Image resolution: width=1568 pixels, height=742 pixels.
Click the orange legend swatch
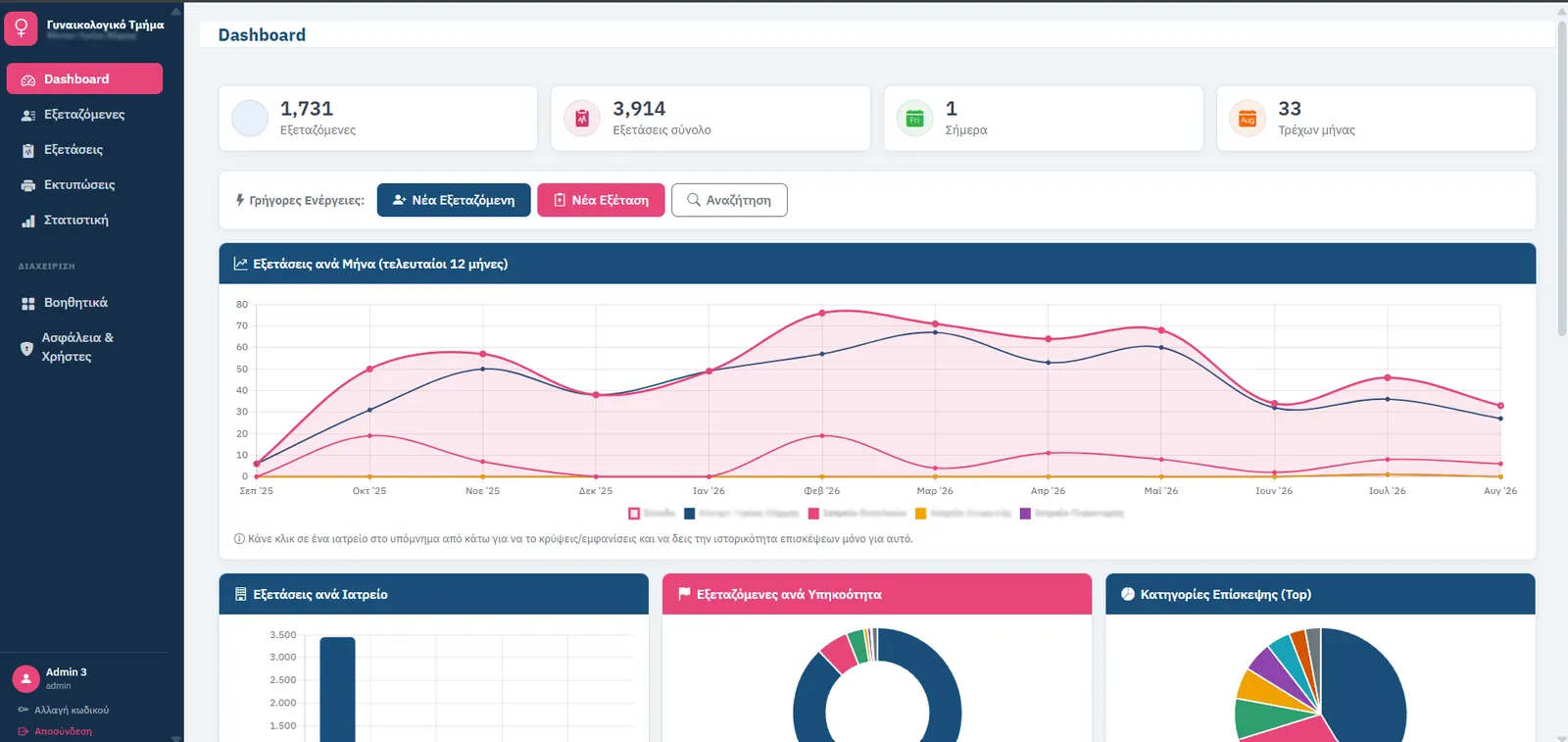[x=920, y=514]
